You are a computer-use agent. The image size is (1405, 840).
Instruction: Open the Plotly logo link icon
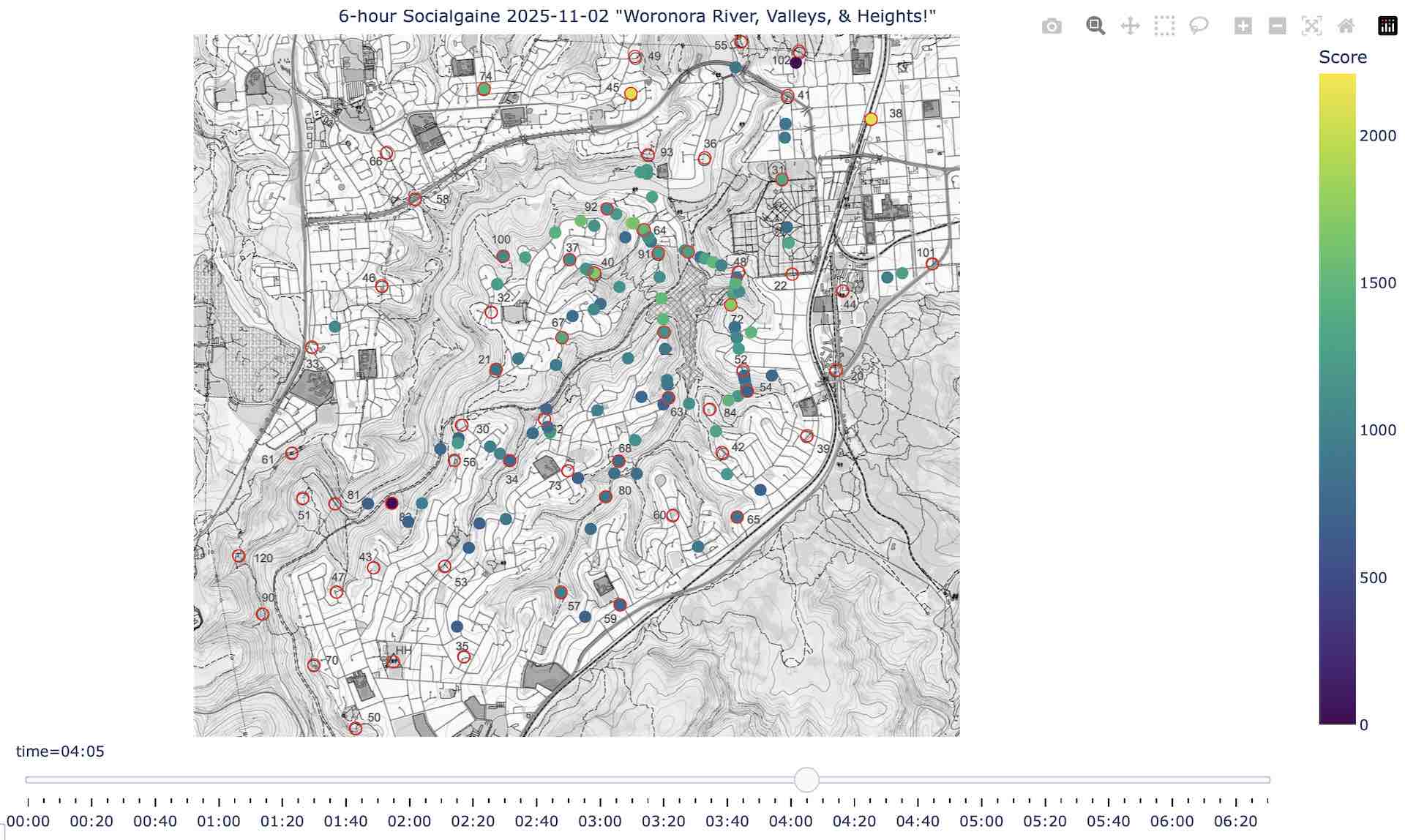click(x=1387, y=27)
